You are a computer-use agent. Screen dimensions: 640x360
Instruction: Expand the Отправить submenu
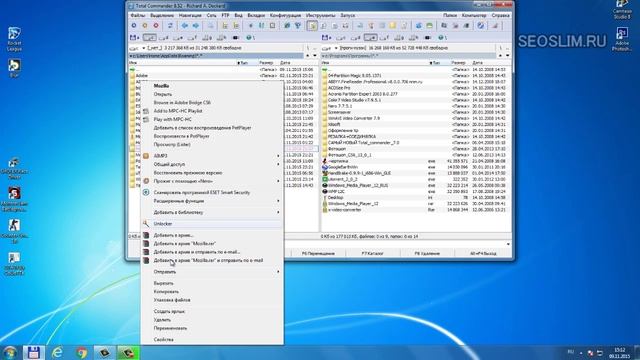pos(211,272)
